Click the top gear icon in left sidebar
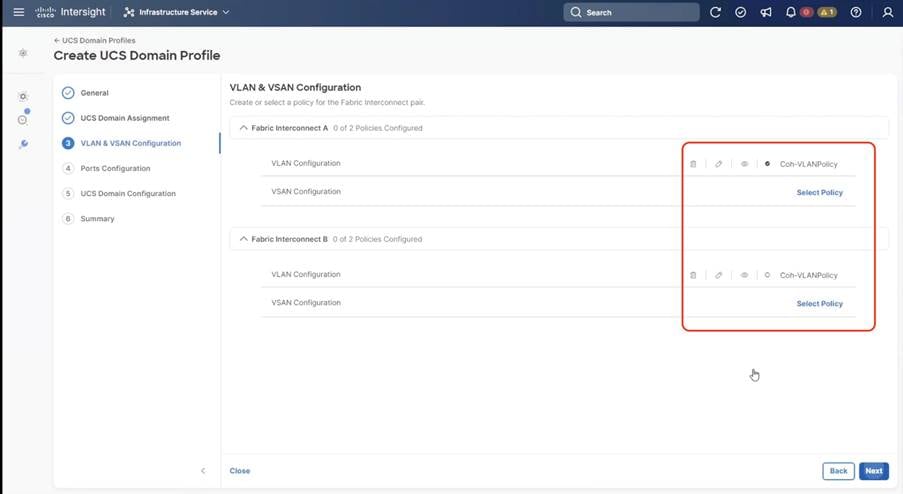903x494 pixels. coord(23,53)
